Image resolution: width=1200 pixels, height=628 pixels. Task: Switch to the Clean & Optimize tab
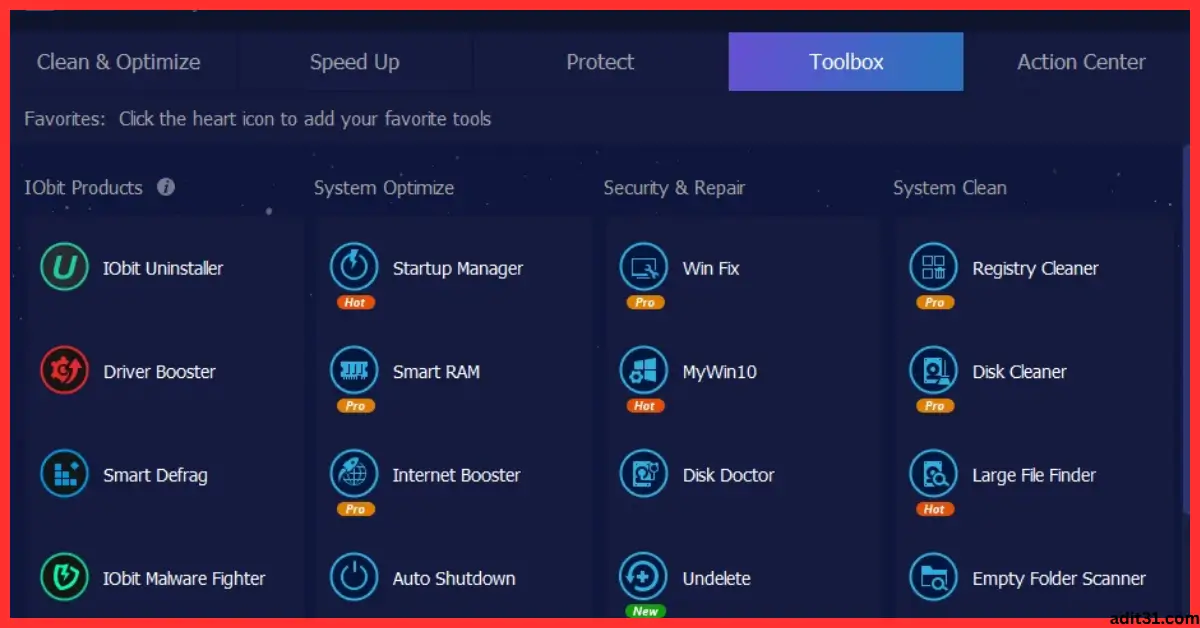coord(119,62)
